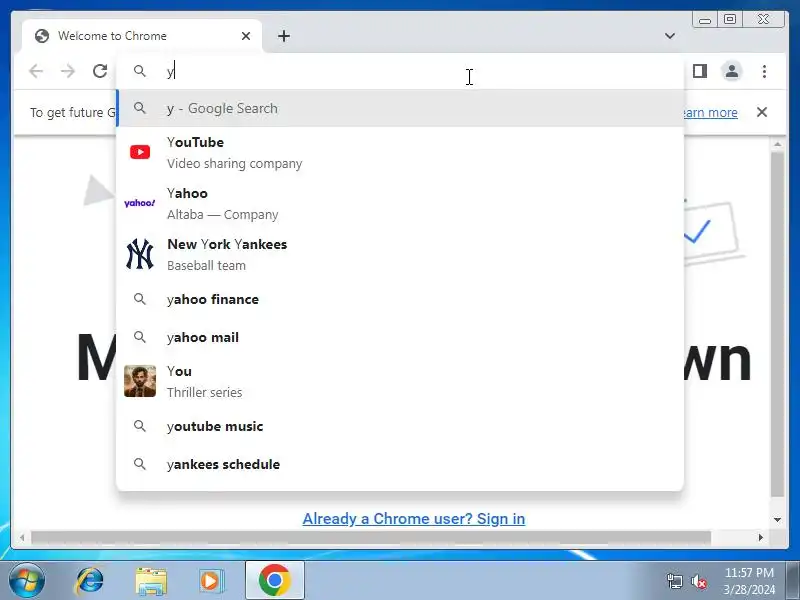Screen dimensions: 800x600
Task: Click the horizontal scrollbar right arrow
Action: point(761,537)
